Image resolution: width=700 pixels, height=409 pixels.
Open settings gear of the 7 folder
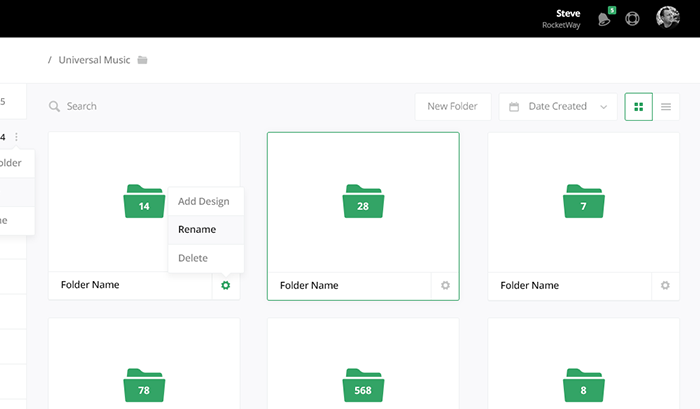coord(665,285)
